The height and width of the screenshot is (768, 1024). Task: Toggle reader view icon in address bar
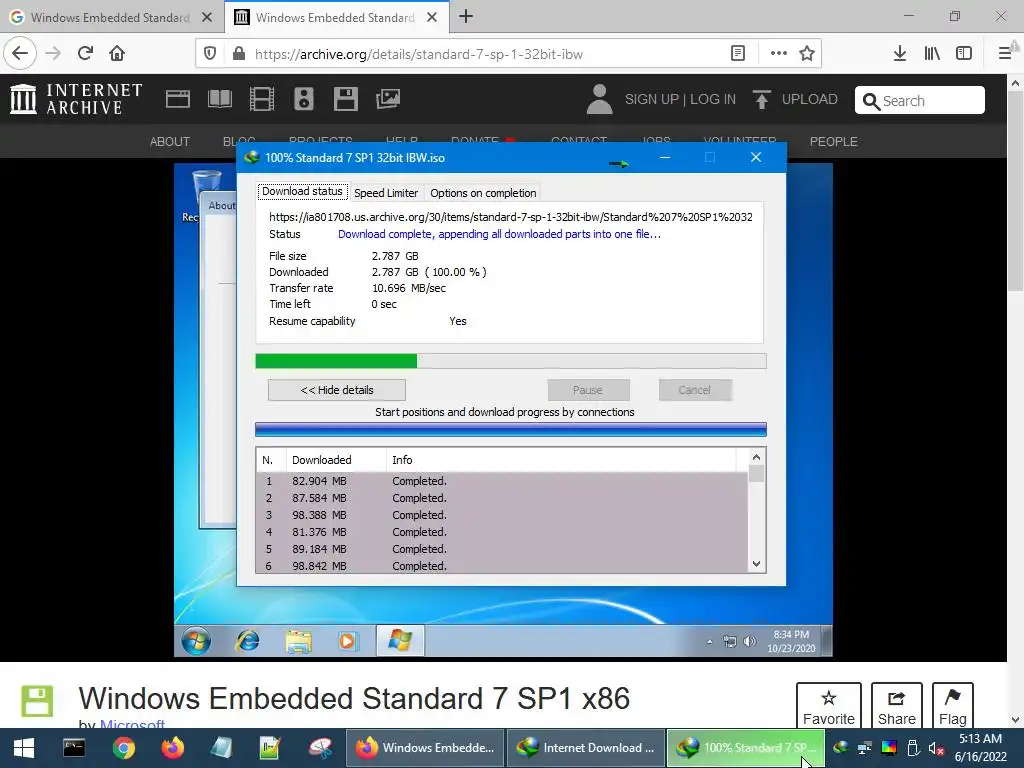pyautogui.click(x=738, y=54)
